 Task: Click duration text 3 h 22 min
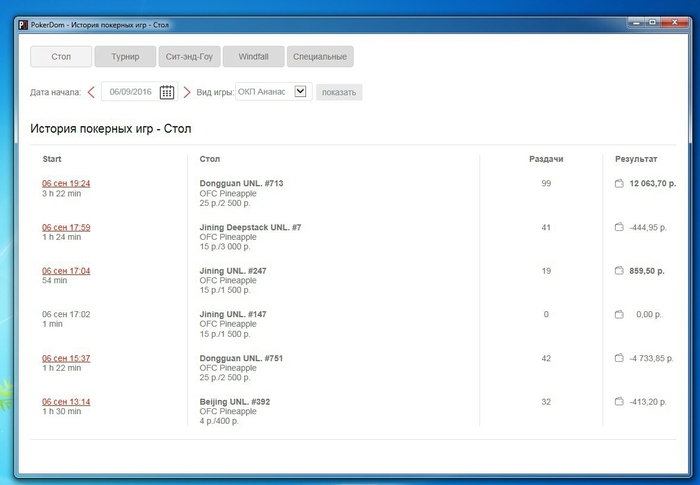click(x=62, y=193)
